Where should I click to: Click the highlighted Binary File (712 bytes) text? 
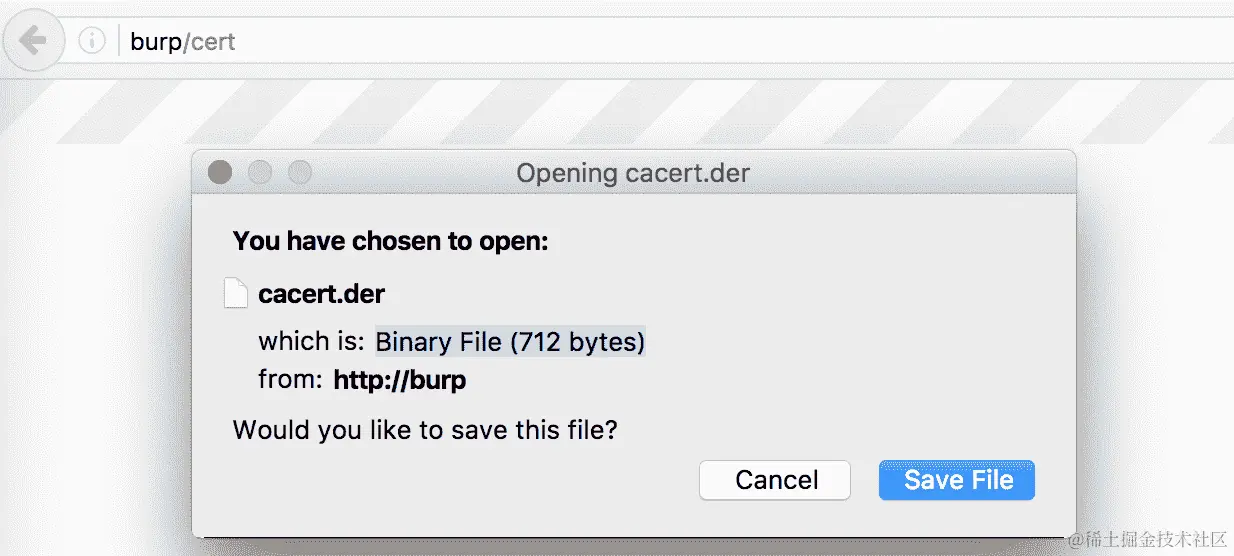pos(510,341)
